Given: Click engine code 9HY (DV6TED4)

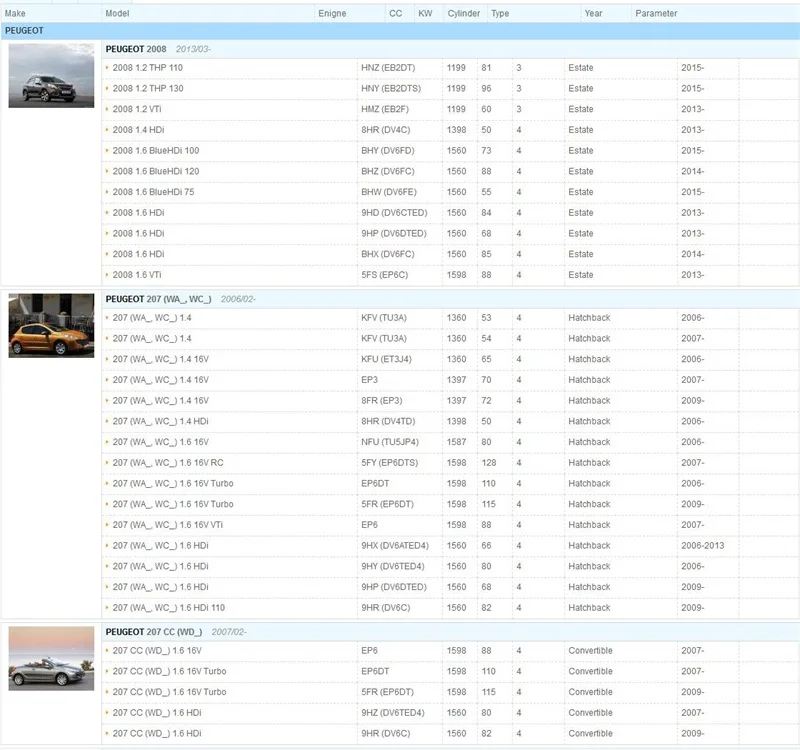Looking at the screenshot, I should 392,566.
